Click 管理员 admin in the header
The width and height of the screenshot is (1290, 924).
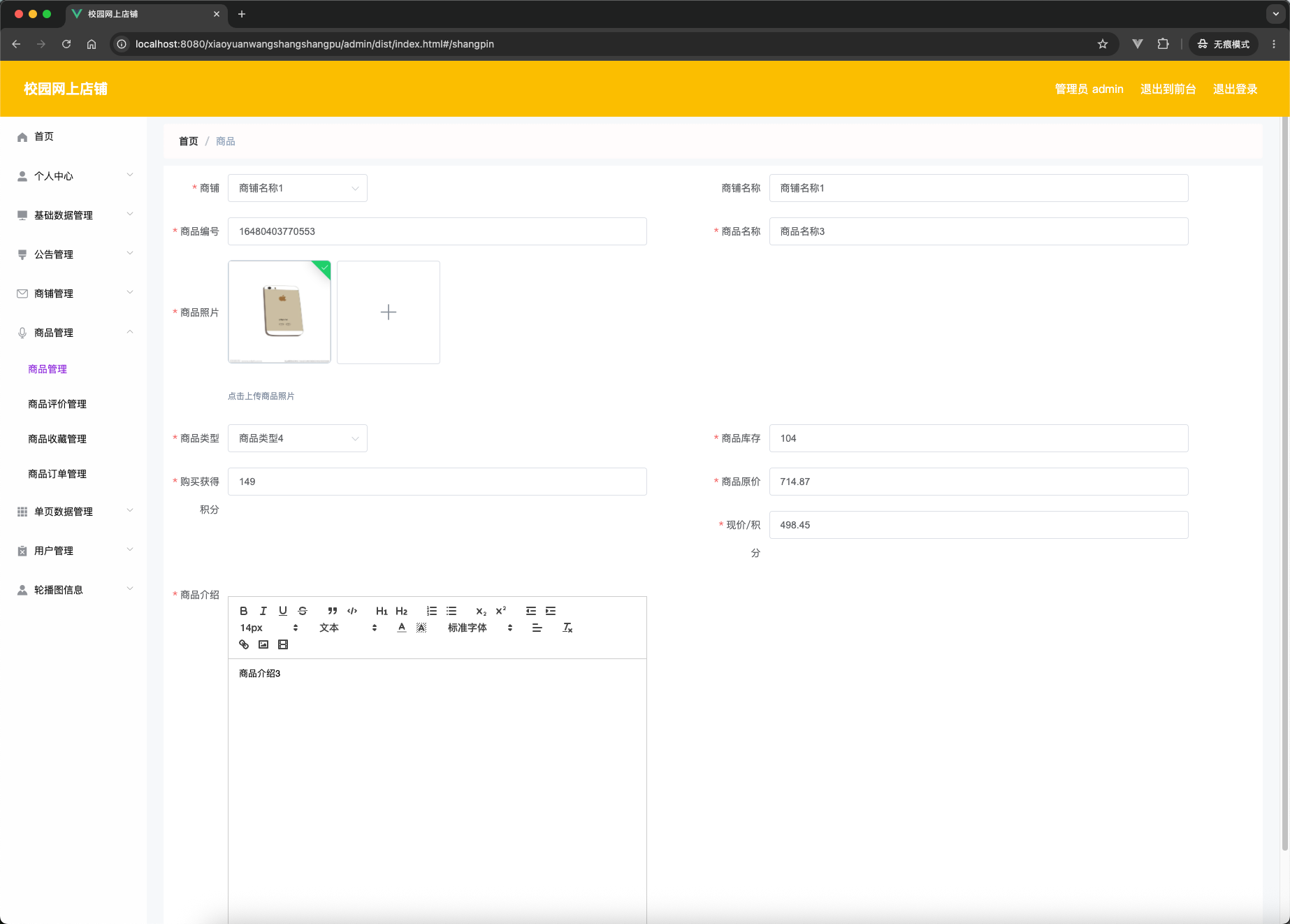pyautogui.click(x=1089, y=89)
